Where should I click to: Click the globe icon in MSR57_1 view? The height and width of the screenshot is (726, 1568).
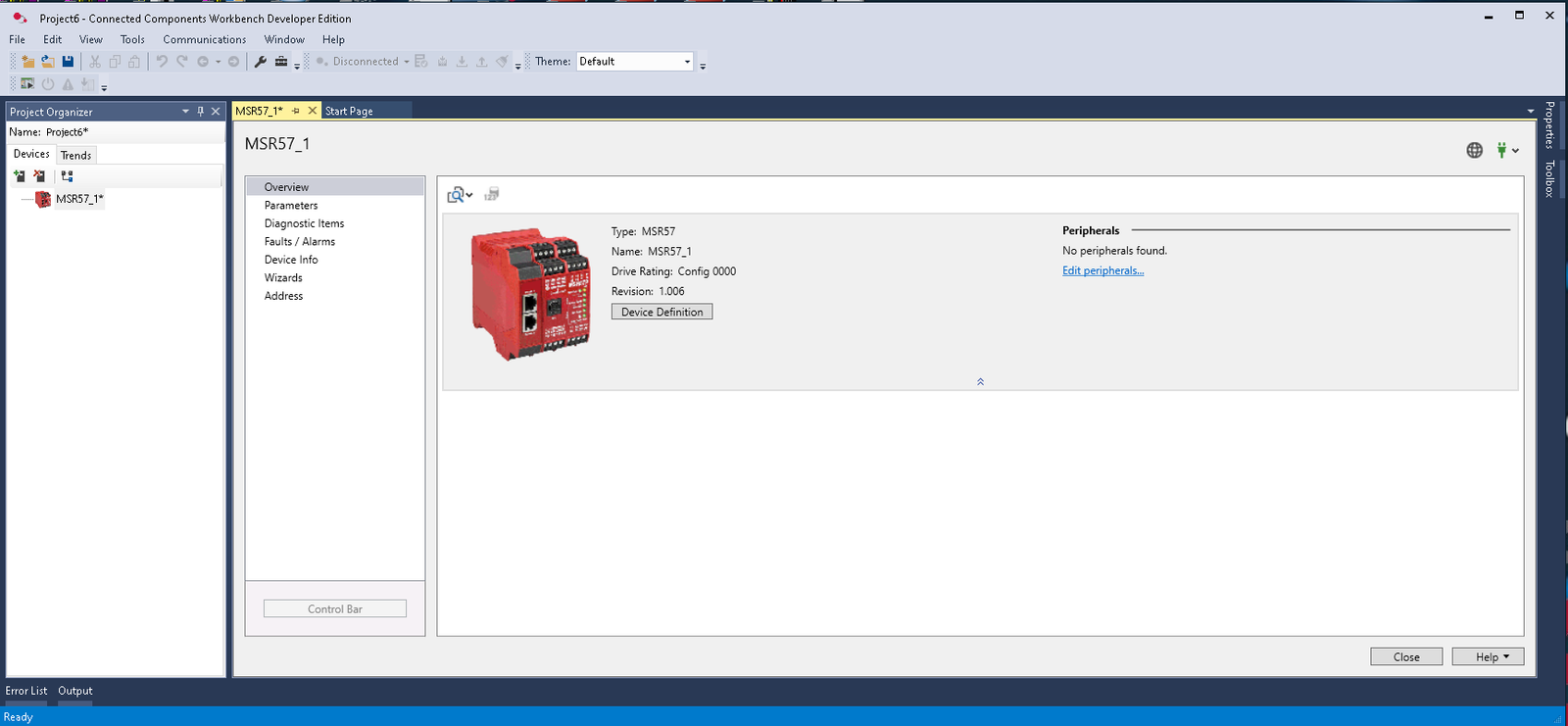coord(1474,150)
